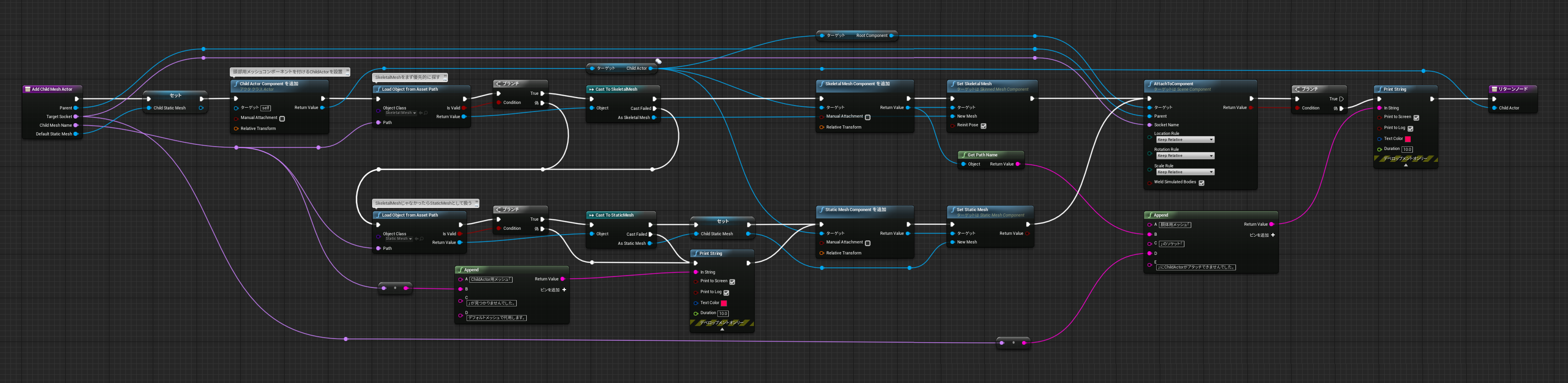Click Default Static Mesh output pin
Viewport: 1568px width, 383px height.
(76, 134)
